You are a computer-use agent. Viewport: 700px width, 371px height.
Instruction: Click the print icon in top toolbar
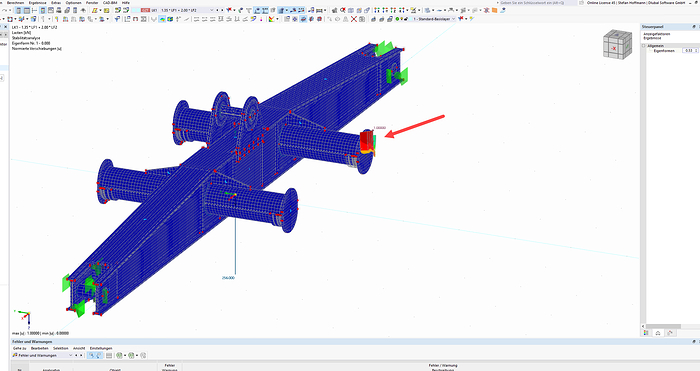58,10
